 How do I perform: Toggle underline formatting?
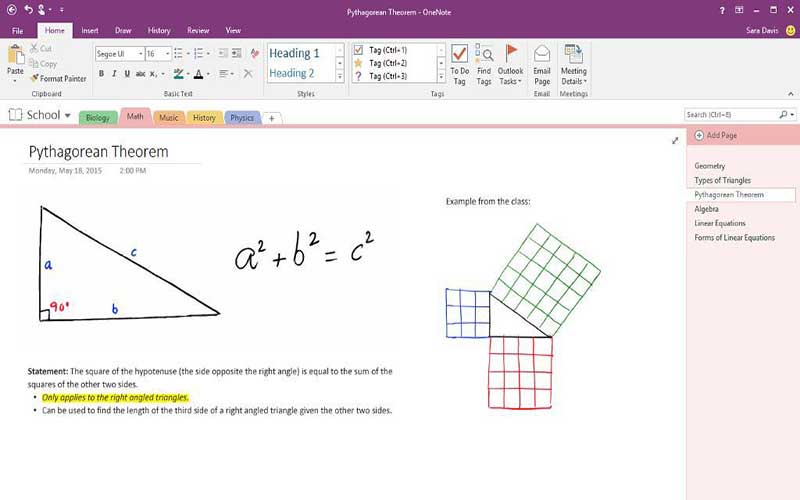pos(126,73)
